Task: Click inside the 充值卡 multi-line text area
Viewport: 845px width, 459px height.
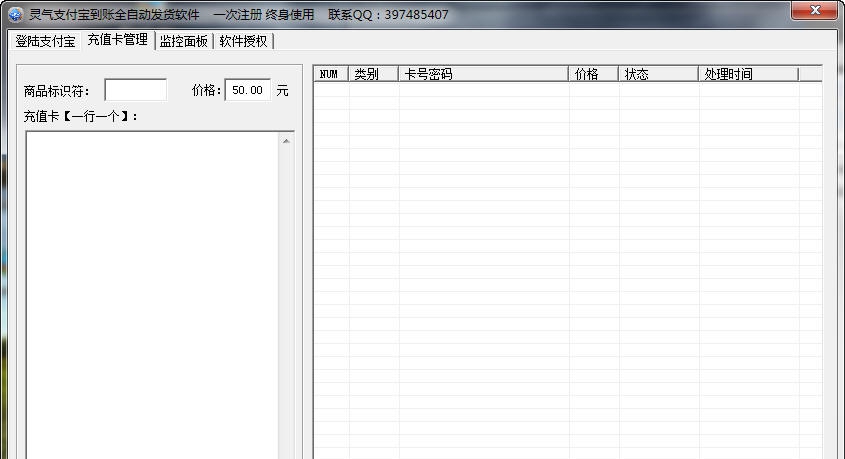Action: [153, 295]
